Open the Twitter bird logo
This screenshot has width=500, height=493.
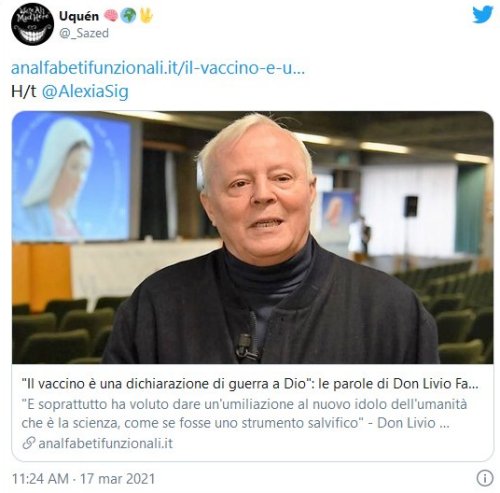pyautogui.click(x=483, y=15)
